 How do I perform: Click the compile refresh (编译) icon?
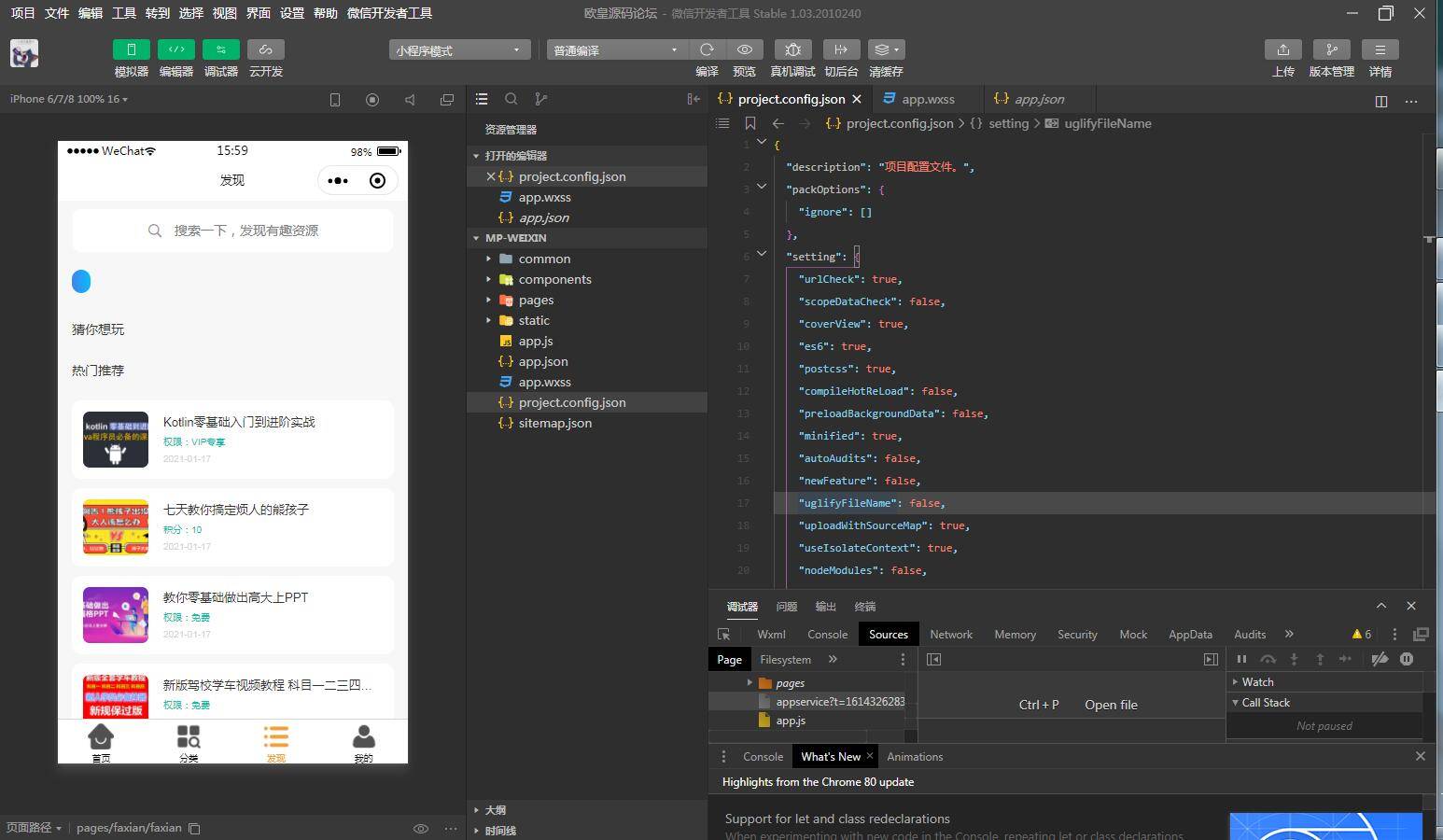click(x=707, y=49)
